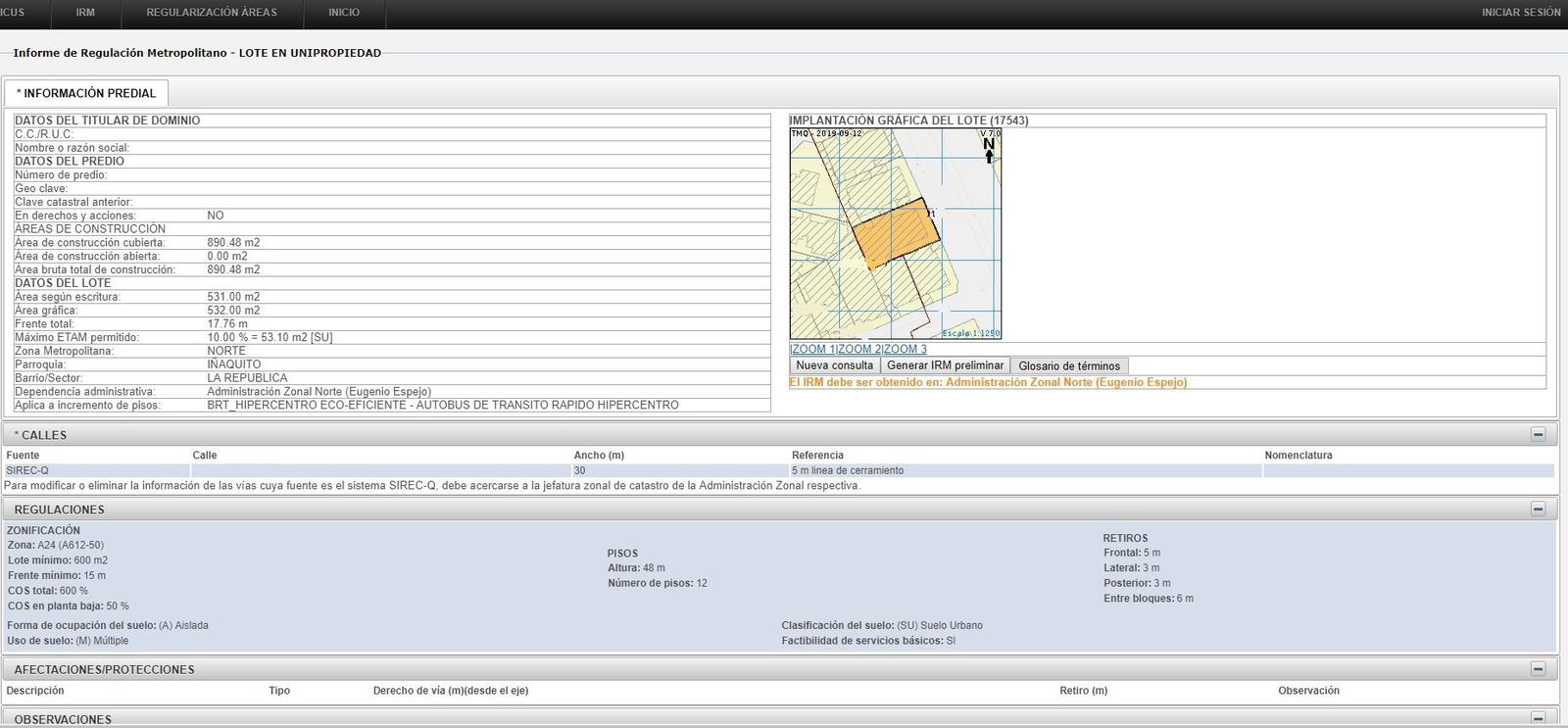Click the Ancho value 30 cell
The image size is (1568, 728).
pos(681,470)
